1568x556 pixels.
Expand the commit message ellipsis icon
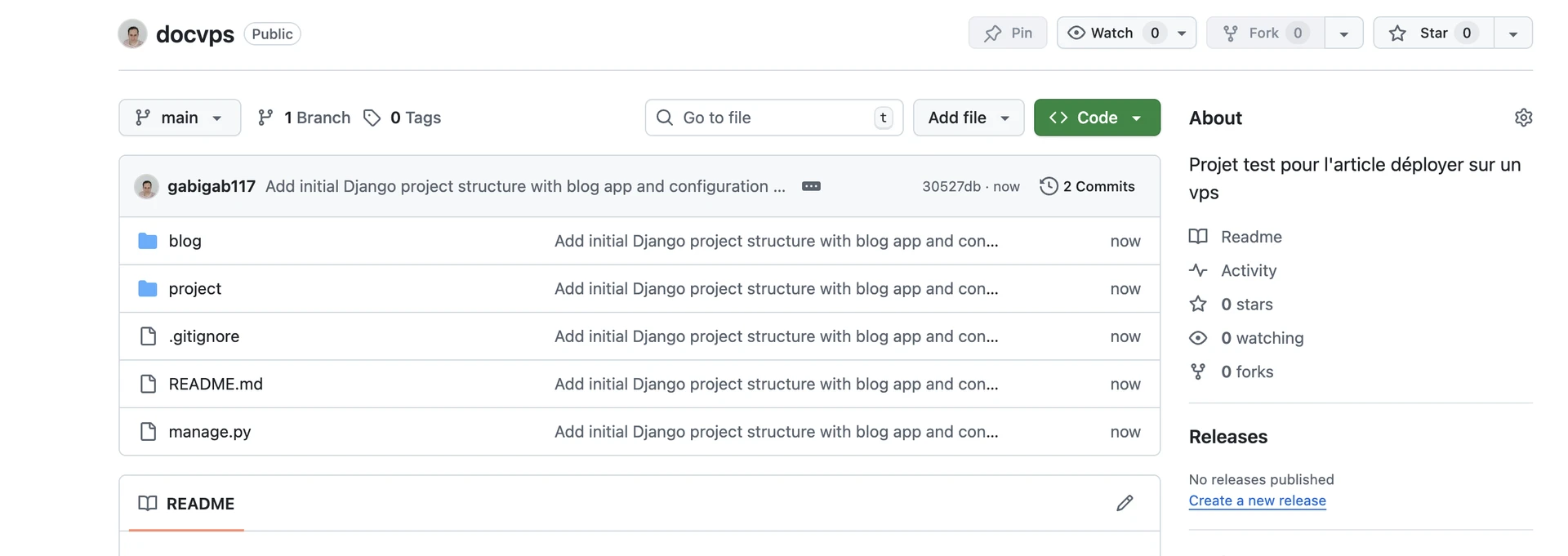pyautogui.click(x=811, y=186)
